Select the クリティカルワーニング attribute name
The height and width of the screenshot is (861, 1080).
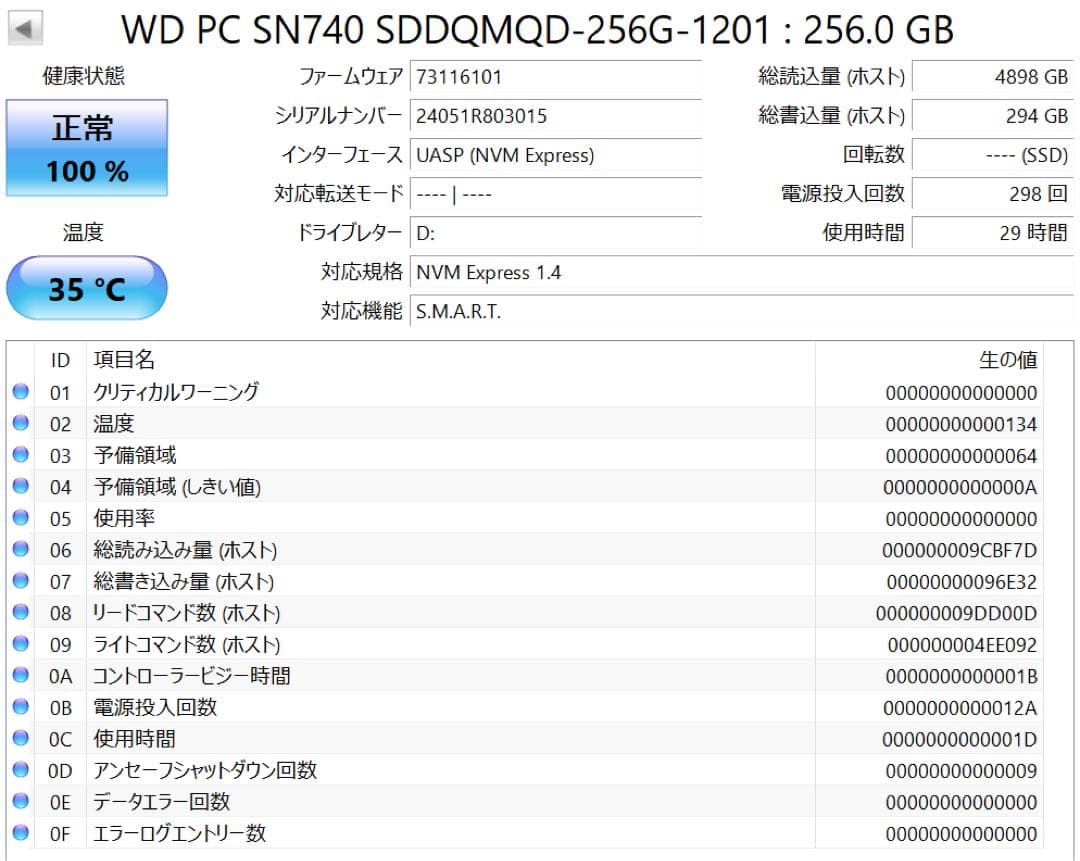click(176, 391)
